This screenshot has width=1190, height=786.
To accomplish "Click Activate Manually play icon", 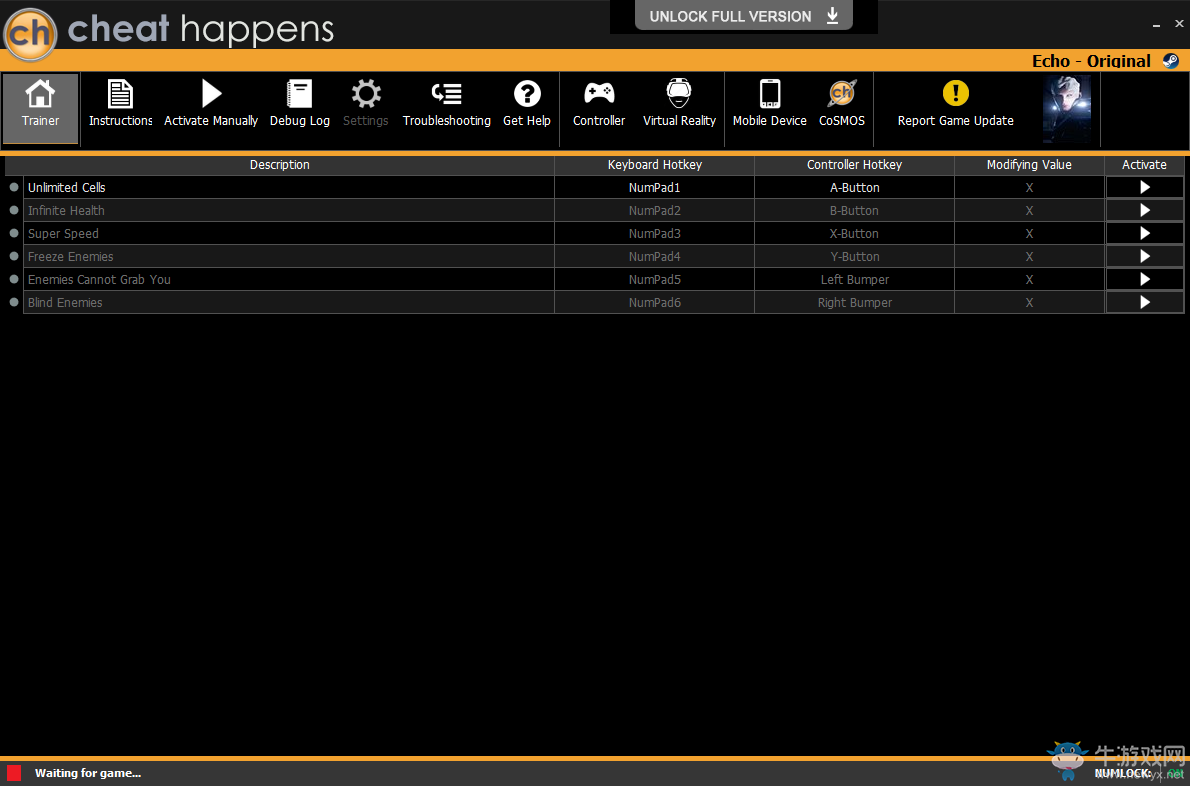I will click(x=211, y=94).
